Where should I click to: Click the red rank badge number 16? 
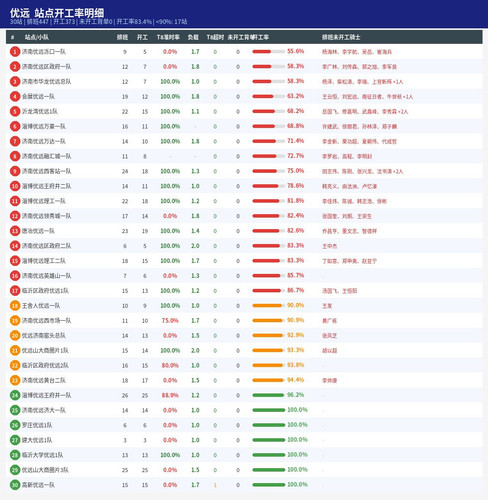15,276
